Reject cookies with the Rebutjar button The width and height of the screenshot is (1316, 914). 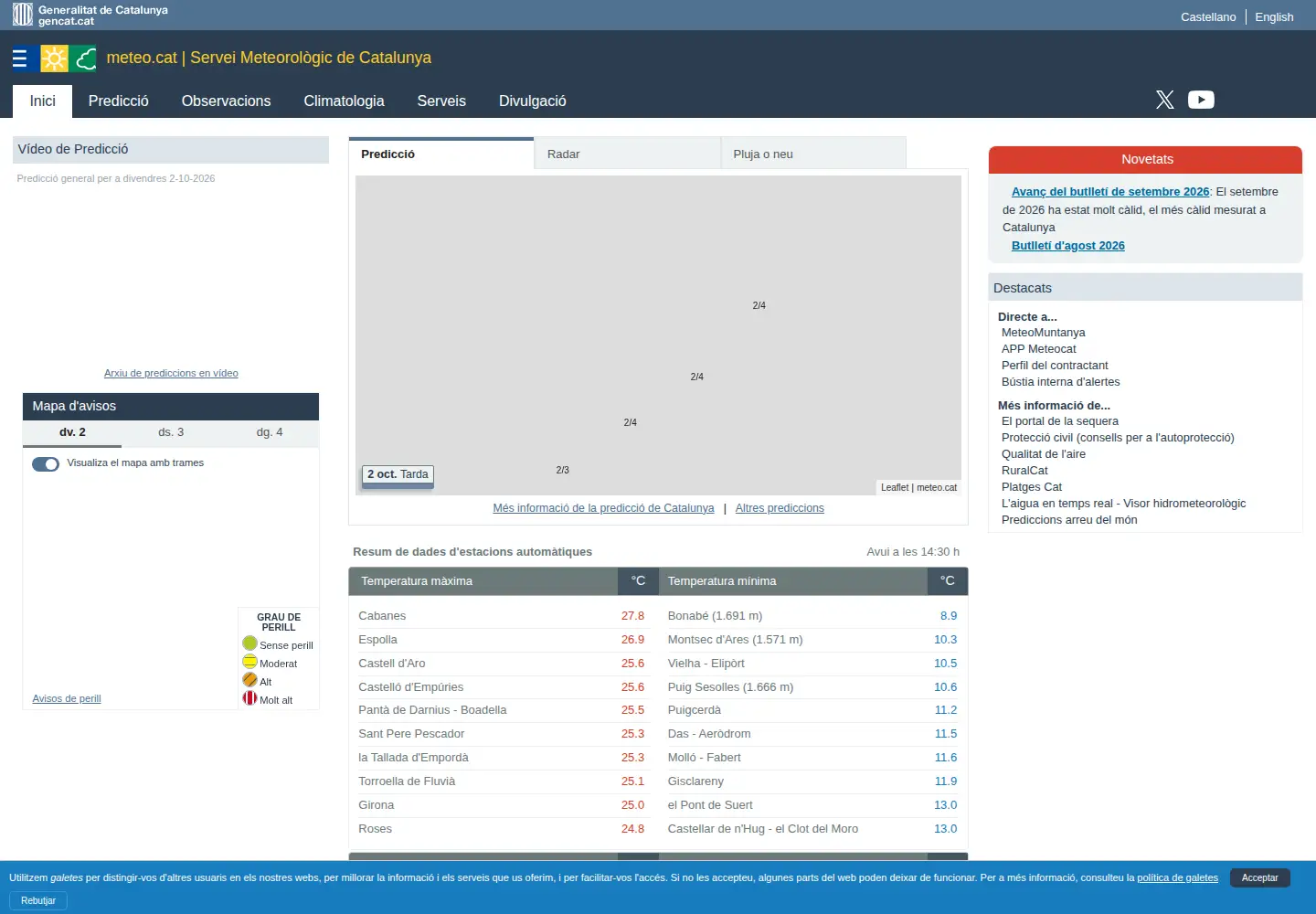coord(38,900)
